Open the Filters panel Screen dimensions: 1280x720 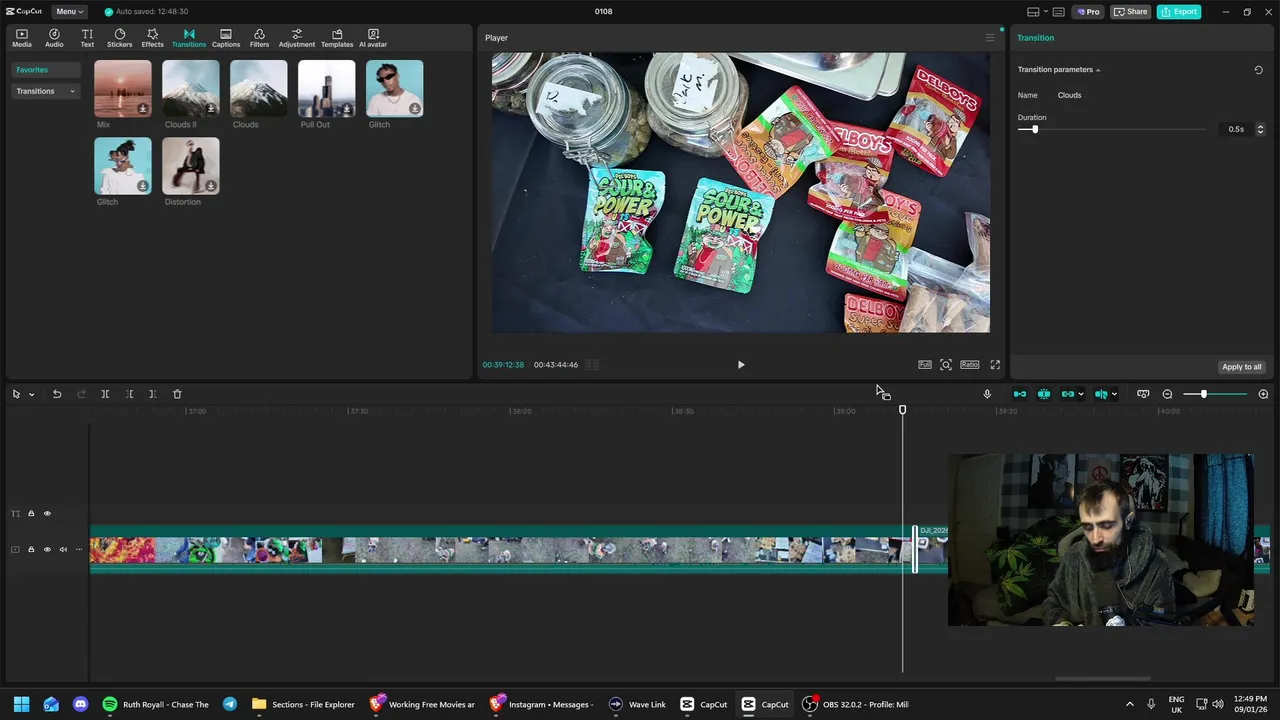[259, 38]
